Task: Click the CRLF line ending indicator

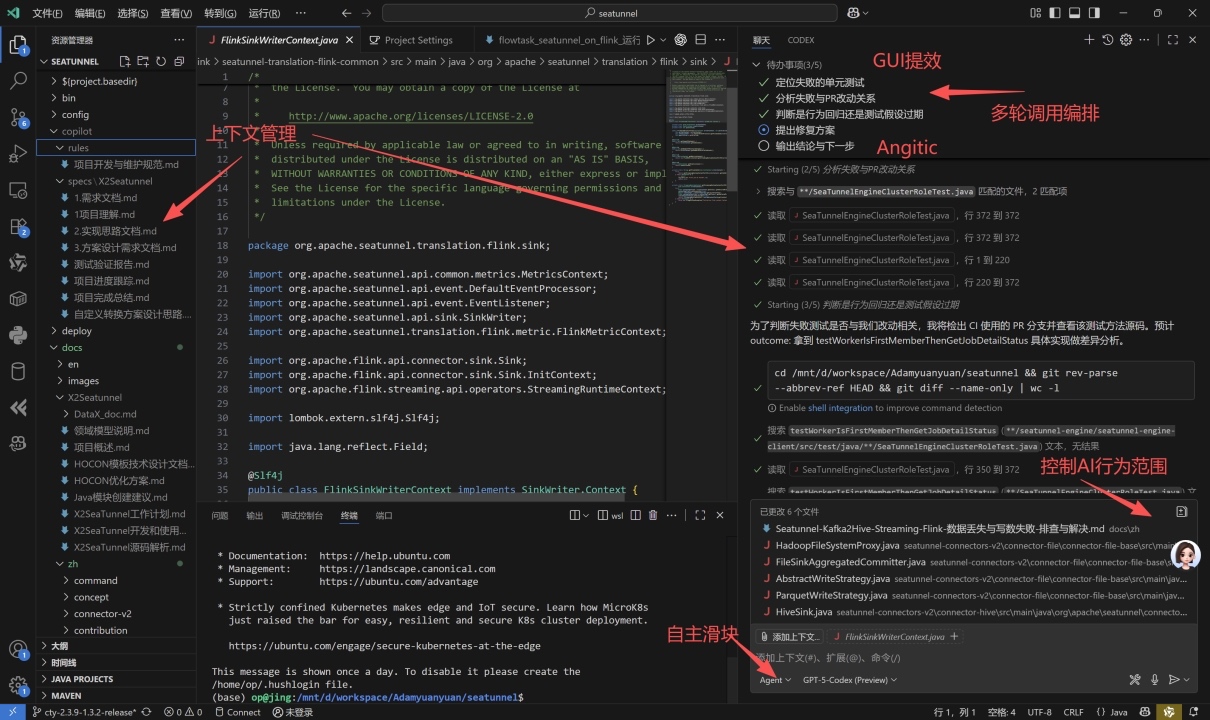Action: (x=1073, y=712)
